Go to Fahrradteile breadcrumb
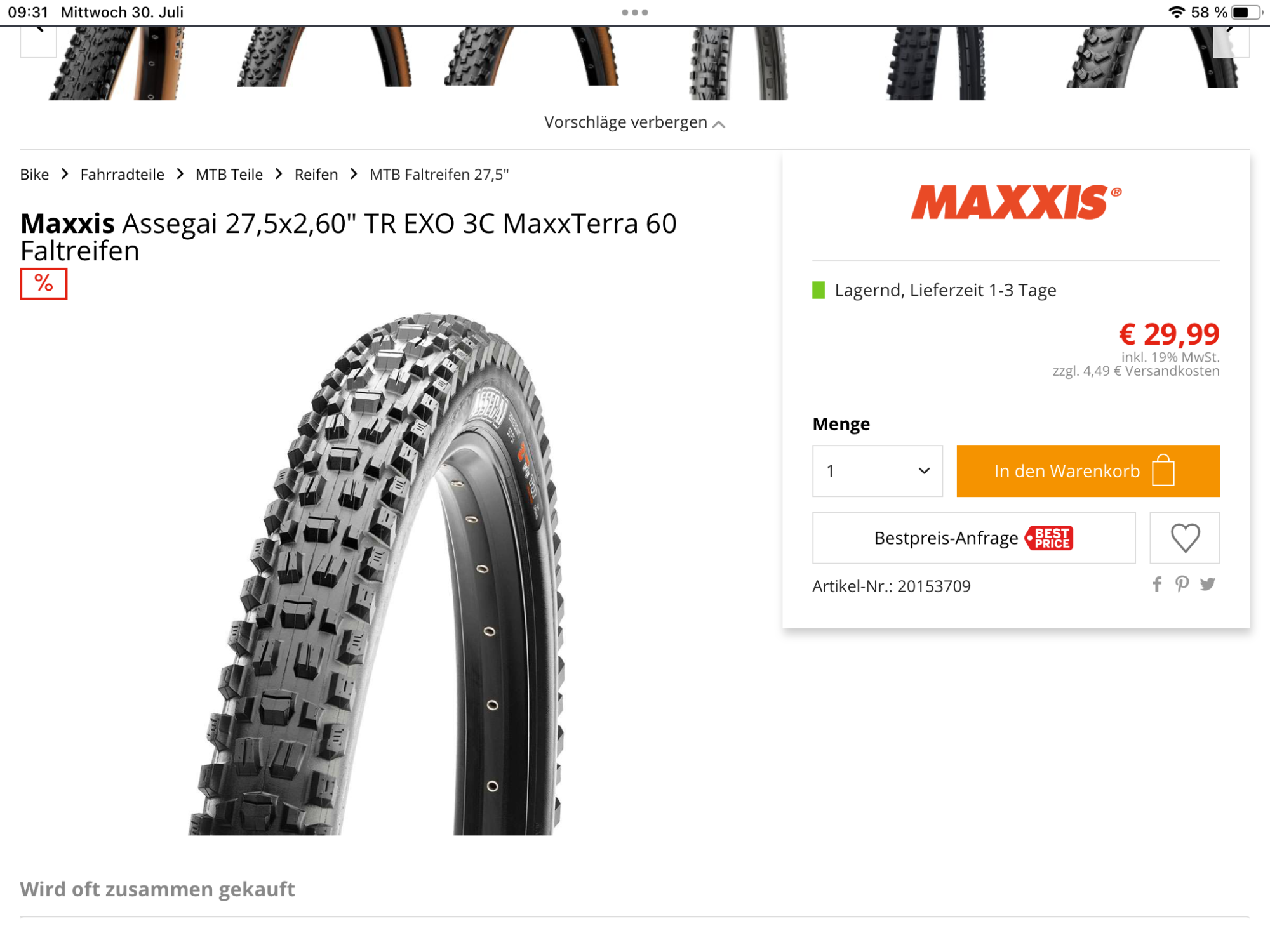 [123, 175]
